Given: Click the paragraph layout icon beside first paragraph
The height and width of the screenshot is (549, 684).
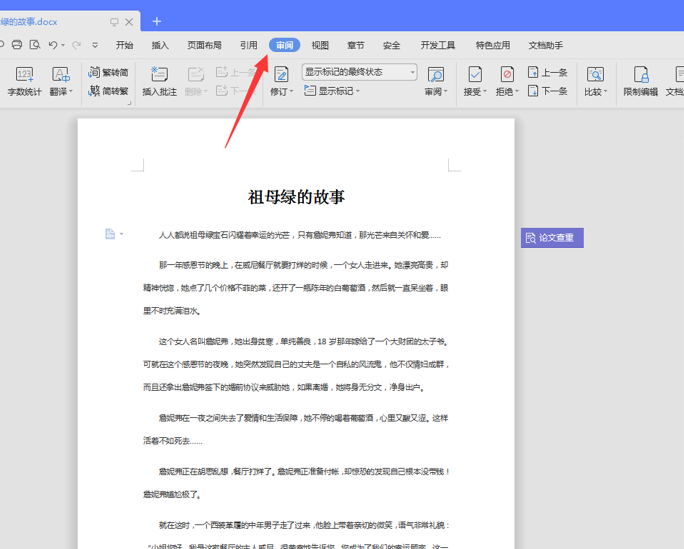Looking at the screenshot, I should pos(110,234).
